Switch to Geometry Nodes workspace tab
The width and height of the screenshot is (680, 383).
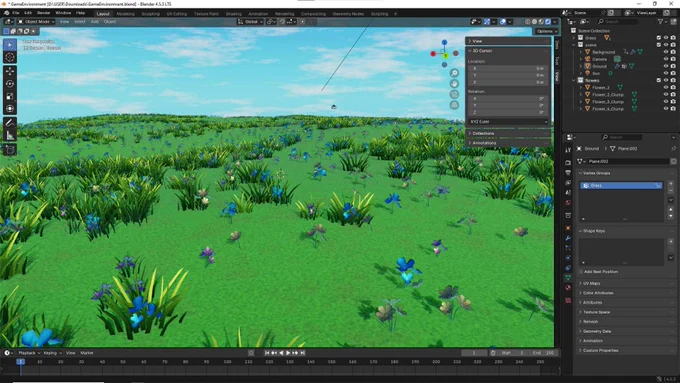[x=348, y=14]
